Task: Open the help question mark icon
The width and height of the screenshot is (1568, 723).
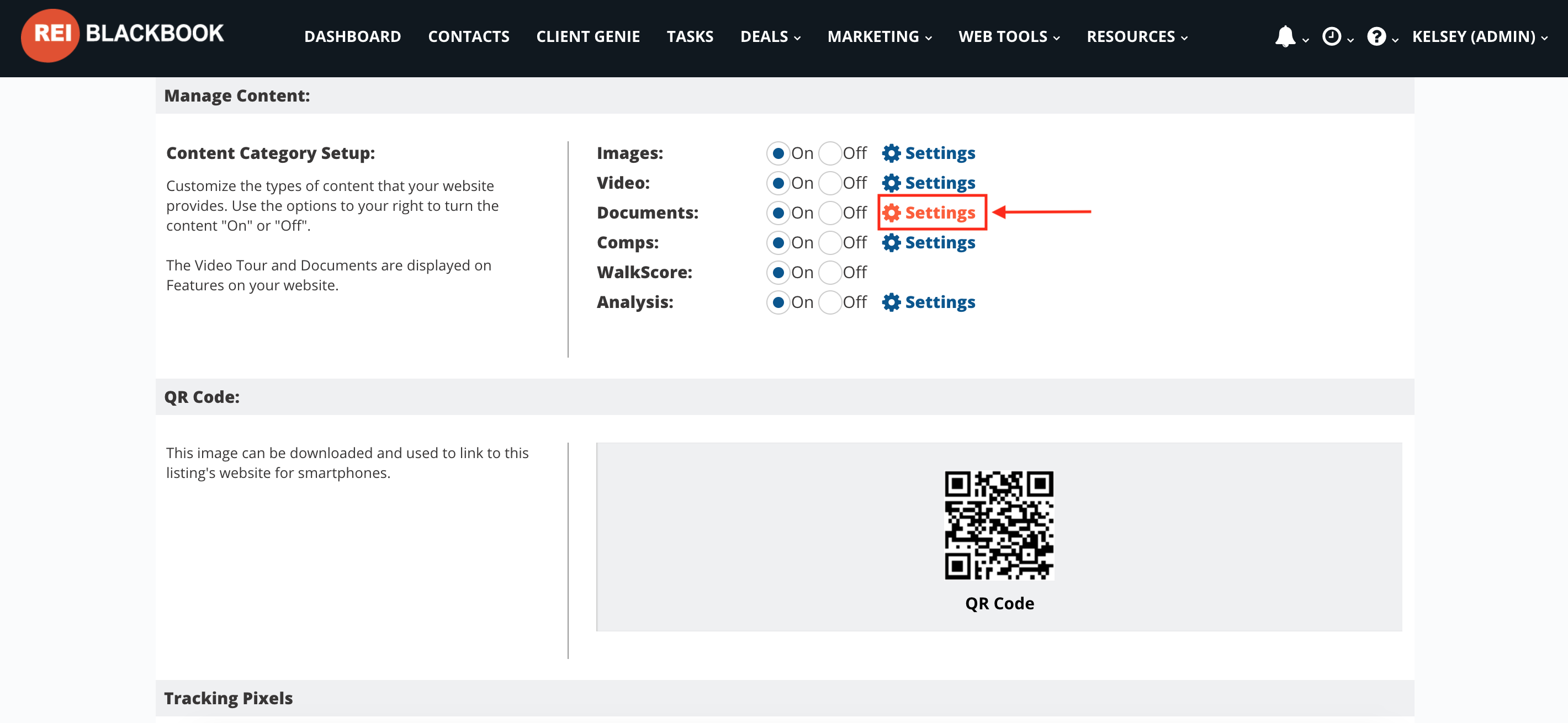Action: coord(1376,36)
